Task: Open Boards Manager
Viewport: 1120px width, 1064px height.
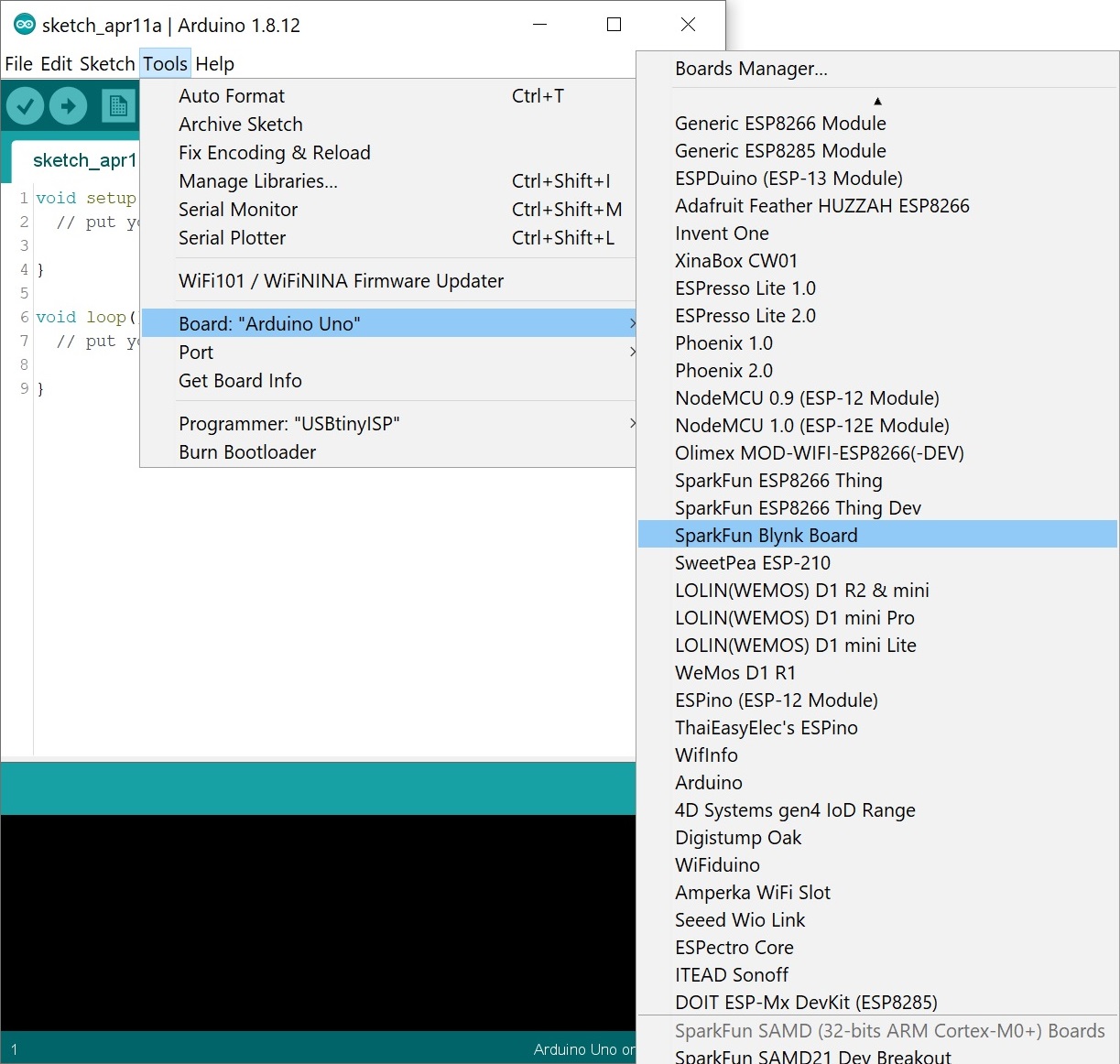Action: point(877,69)
